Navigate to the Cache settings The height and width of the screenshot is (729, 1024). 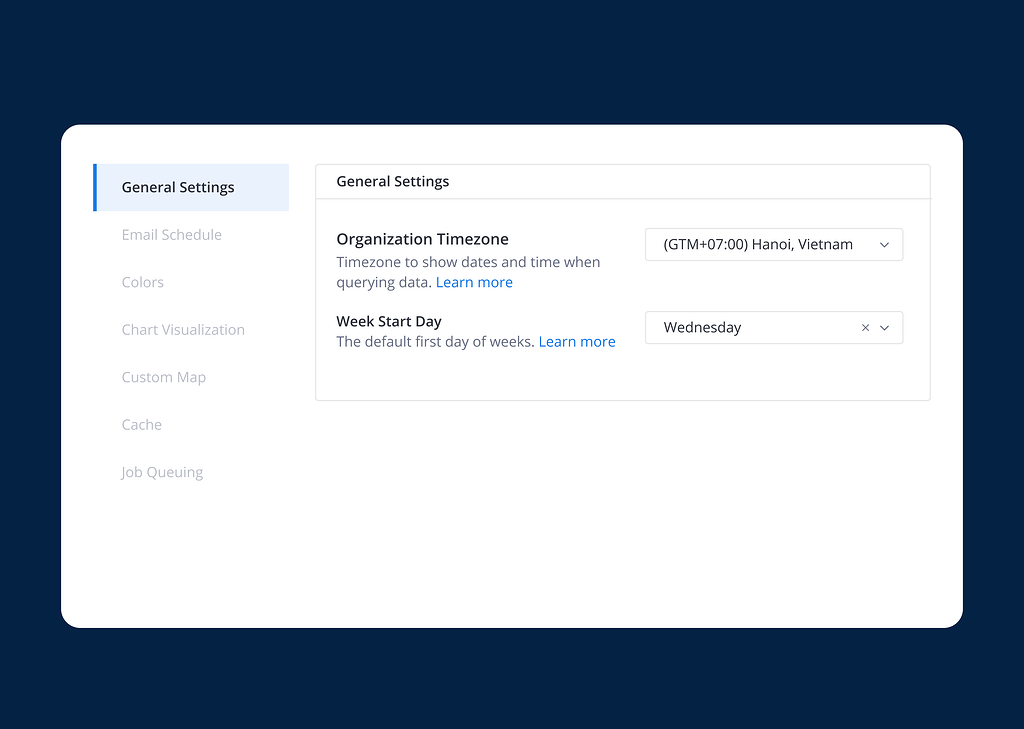coord(142,425)
